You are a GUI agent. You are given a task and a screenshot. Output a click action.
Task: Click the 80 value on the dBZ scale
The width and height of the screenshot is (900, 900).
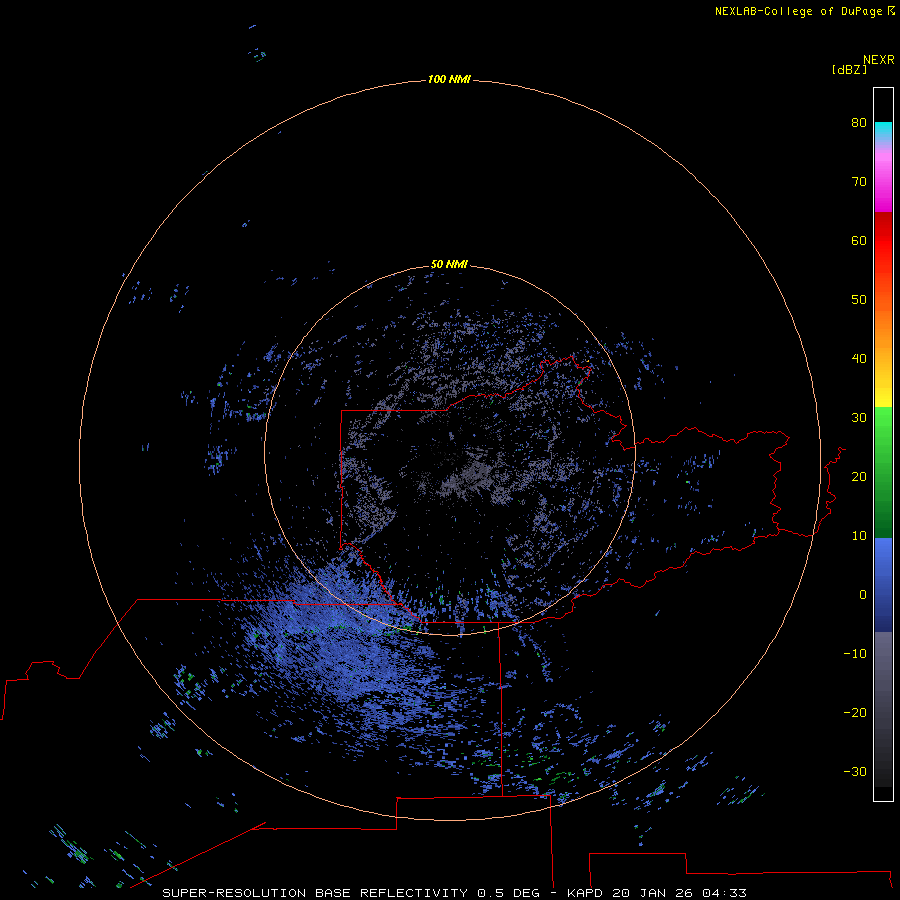tap(859, 122)
